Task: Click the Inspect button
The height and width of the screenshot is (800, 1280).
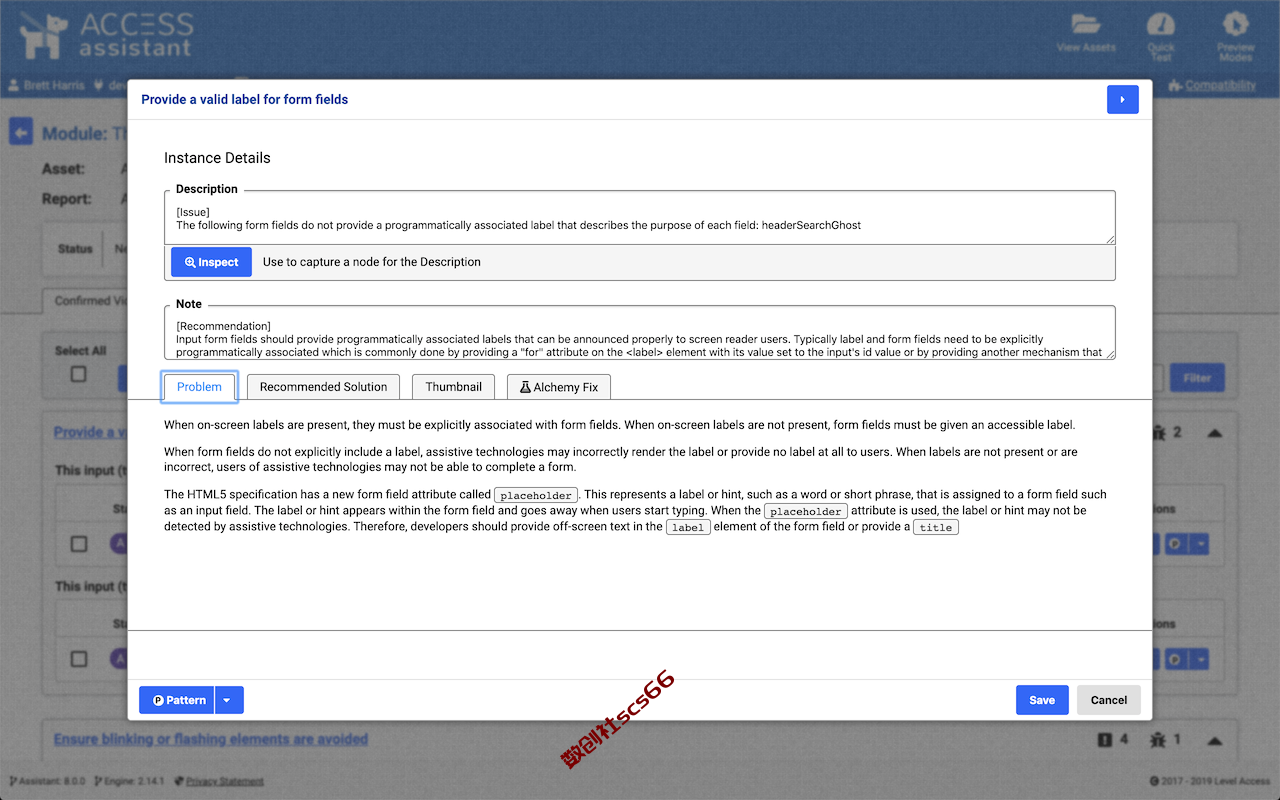Action: (211, 262)
